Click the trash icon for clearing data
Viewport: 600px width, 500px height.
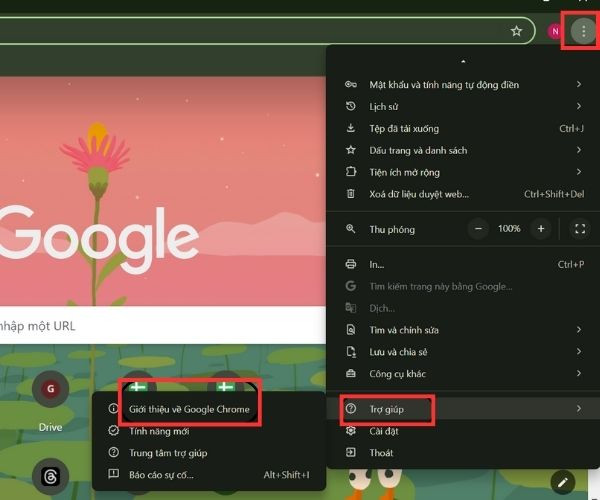point(351,194)
